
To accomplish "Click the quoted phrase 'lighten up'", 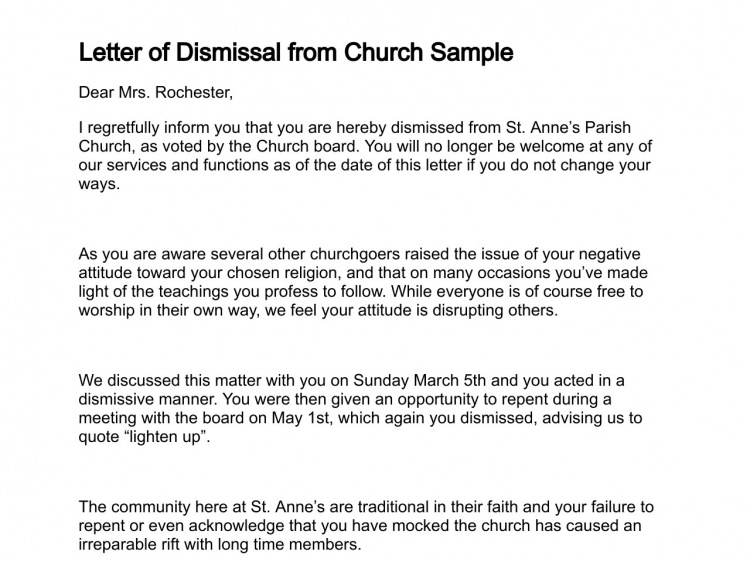I will [x=167, y=438].
